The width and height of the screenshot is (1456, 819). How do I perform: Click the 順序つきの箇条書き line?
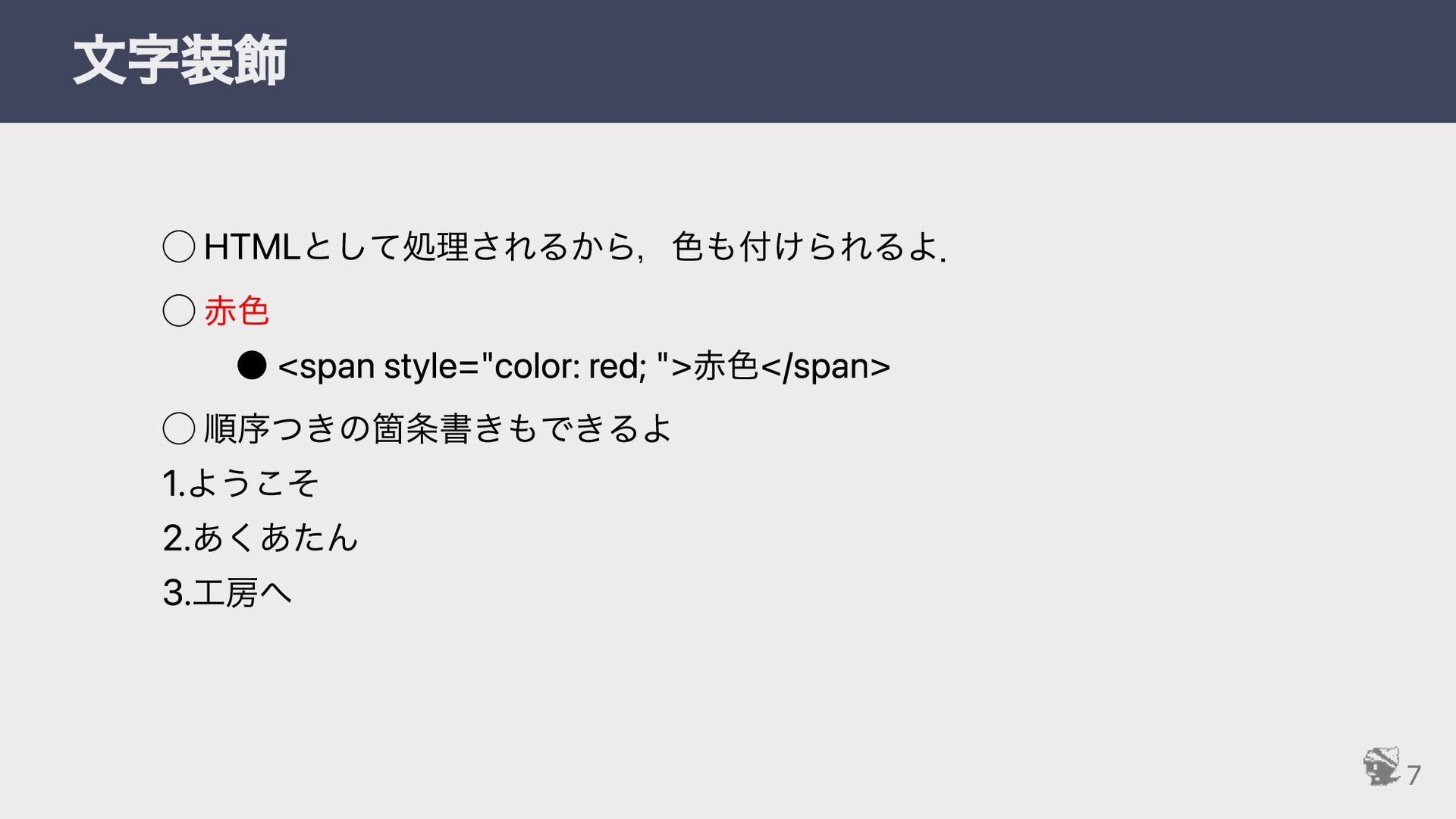(x=438, y=429)
